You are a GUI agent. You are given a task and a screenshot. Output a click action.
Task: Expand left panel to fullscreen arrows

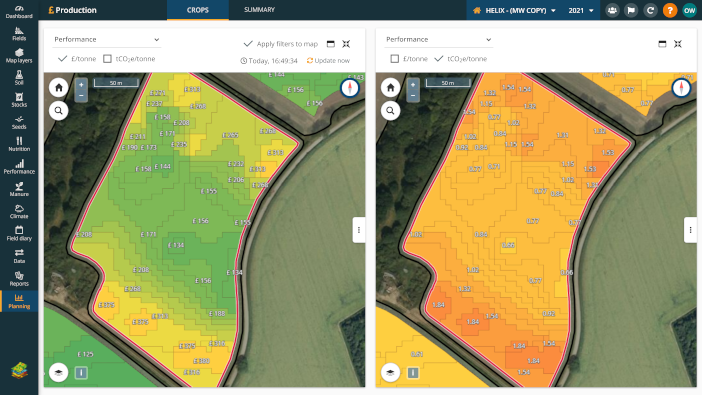pos(346,44)
